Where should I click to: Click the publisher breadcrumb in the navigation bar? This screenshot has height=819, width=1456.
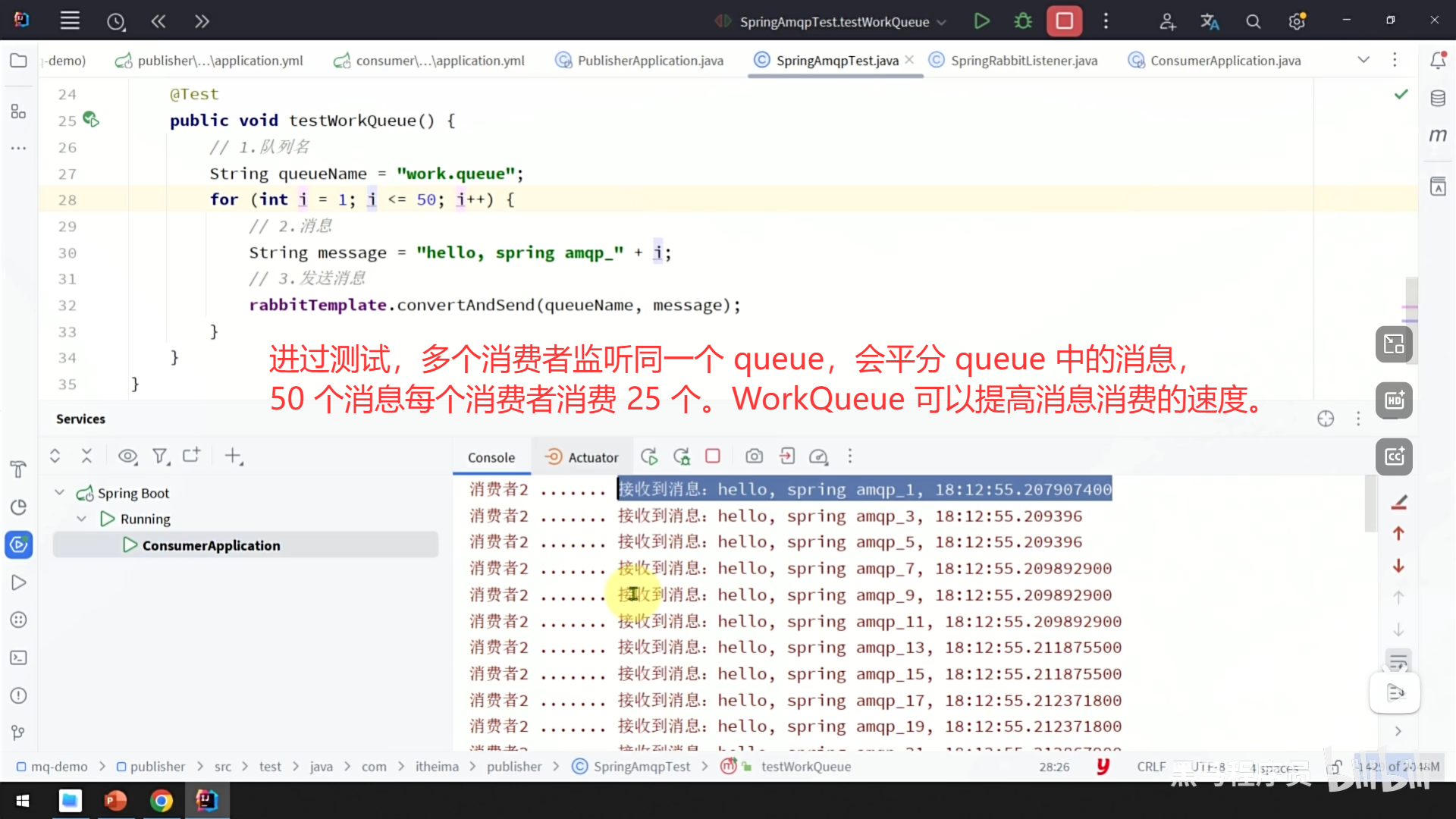coord(157,767)
